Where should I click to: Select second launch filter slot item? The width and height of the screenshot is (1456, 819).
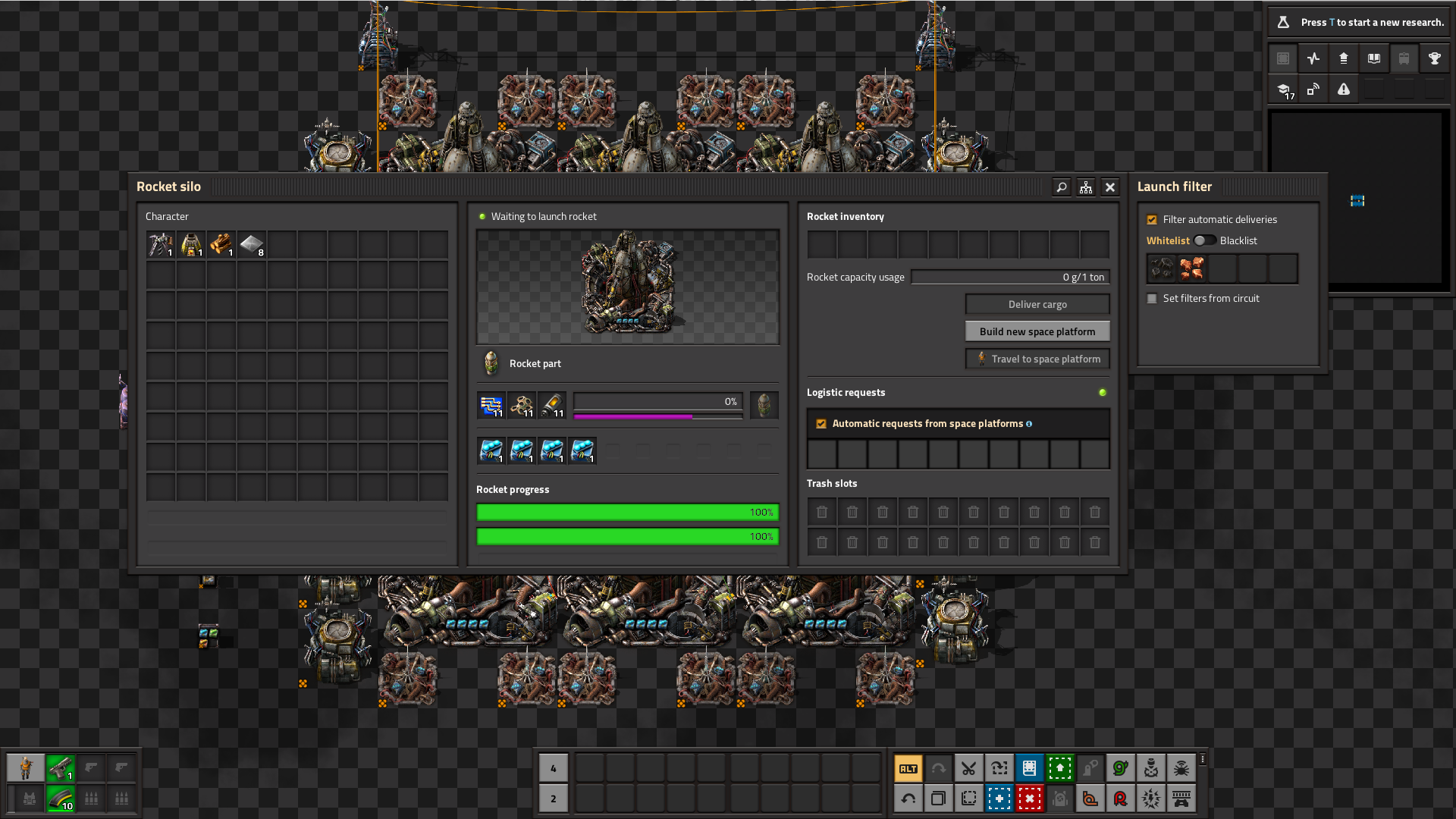tap(1192, 268)
